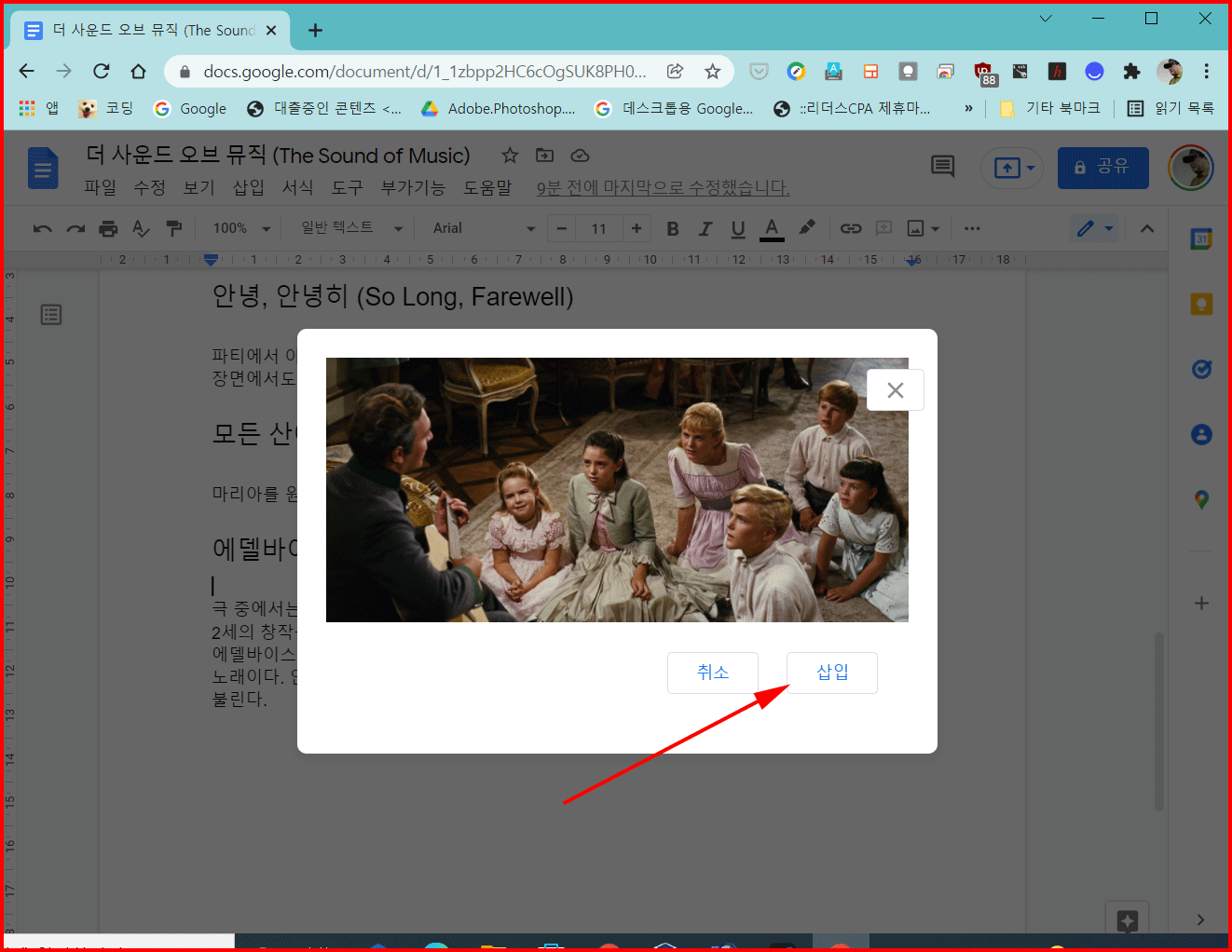Open the Arial font dropdown
Image resolution: width=1232 pixels, height=952 pixels.
tap(484, 228)
